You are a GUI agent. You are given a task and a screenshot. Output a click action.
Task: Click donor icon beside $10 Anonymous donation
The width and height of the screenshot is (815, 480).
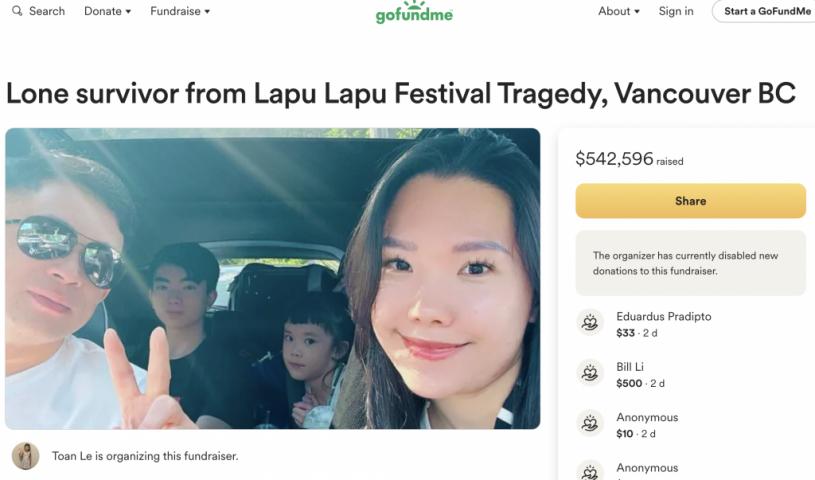(x=591, y=423)
